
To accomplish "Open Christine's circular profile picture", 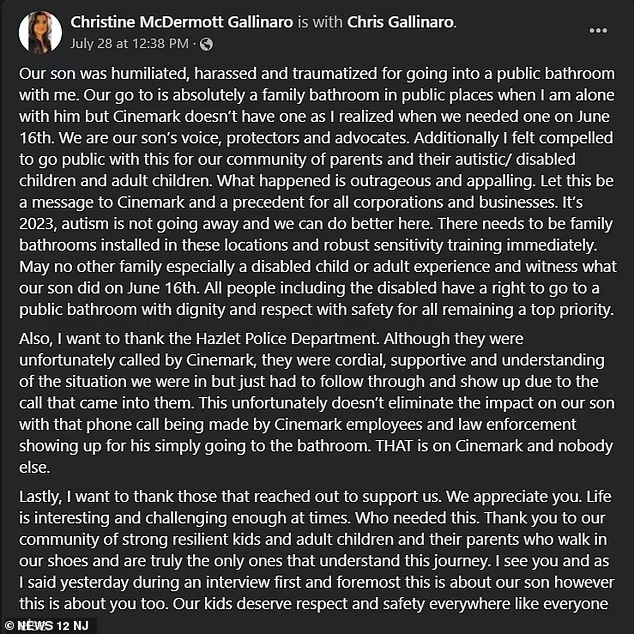I will point(40,32).
